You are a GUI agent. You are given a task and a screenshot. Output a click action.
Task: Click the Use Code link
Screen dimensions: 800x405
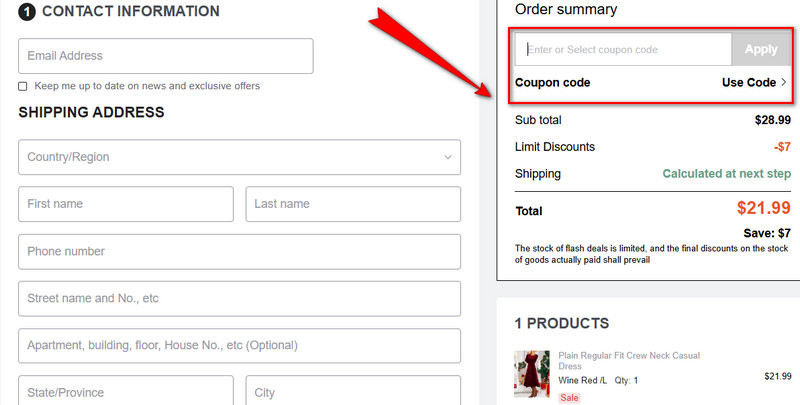pos(748,82)
